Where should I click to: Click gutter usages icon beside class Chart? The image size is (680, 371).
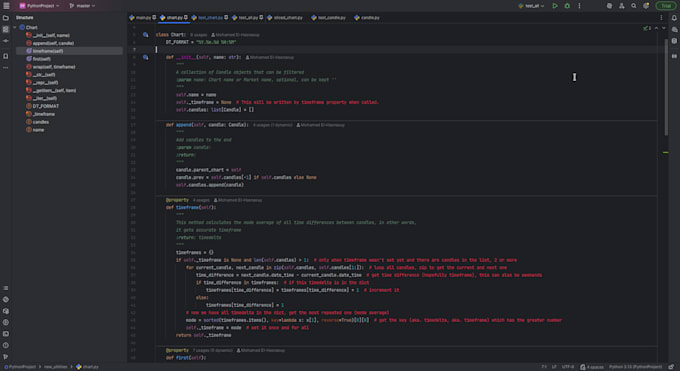[x=146, y=35]
